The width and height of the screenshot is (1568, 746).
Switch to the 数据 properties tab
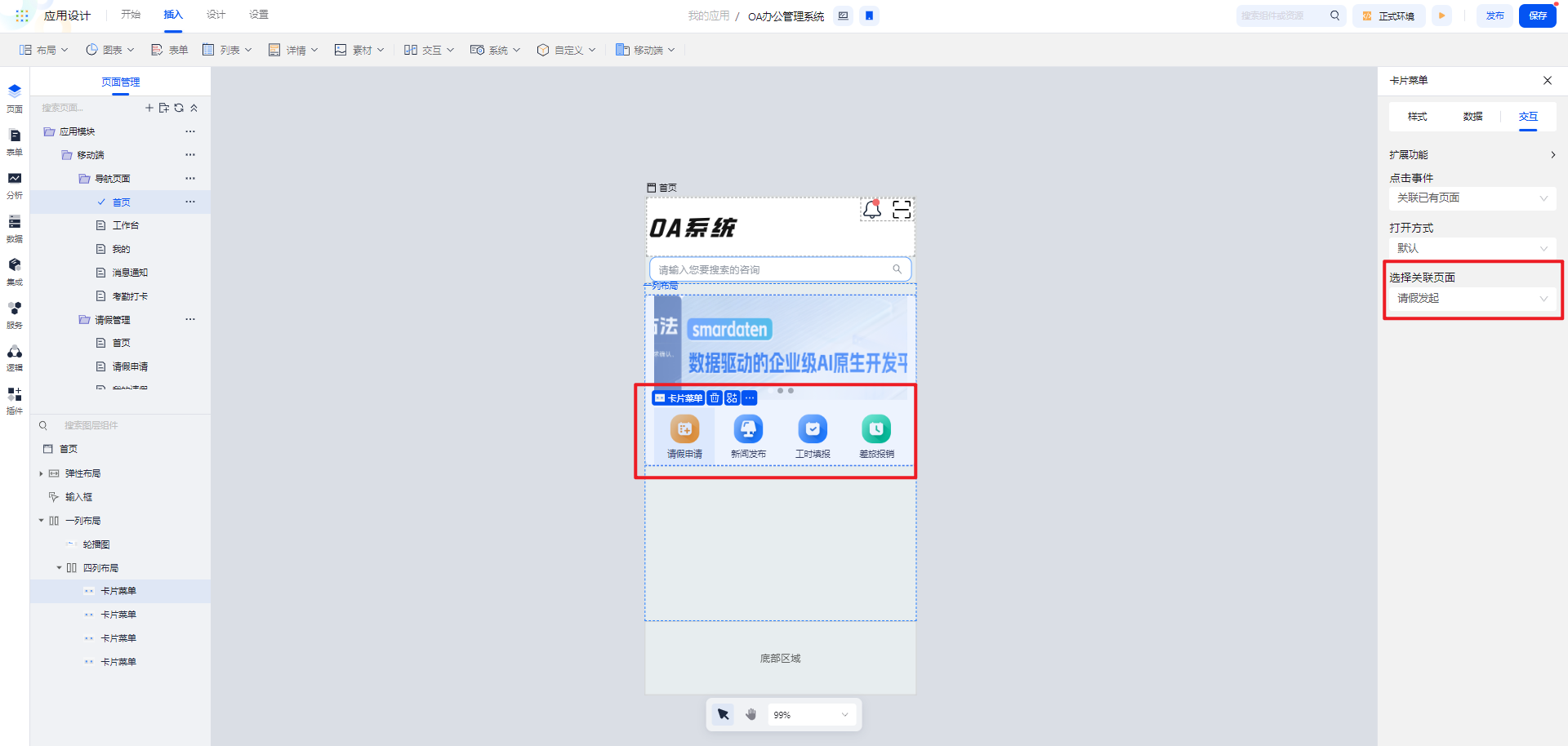[1472, 117]
